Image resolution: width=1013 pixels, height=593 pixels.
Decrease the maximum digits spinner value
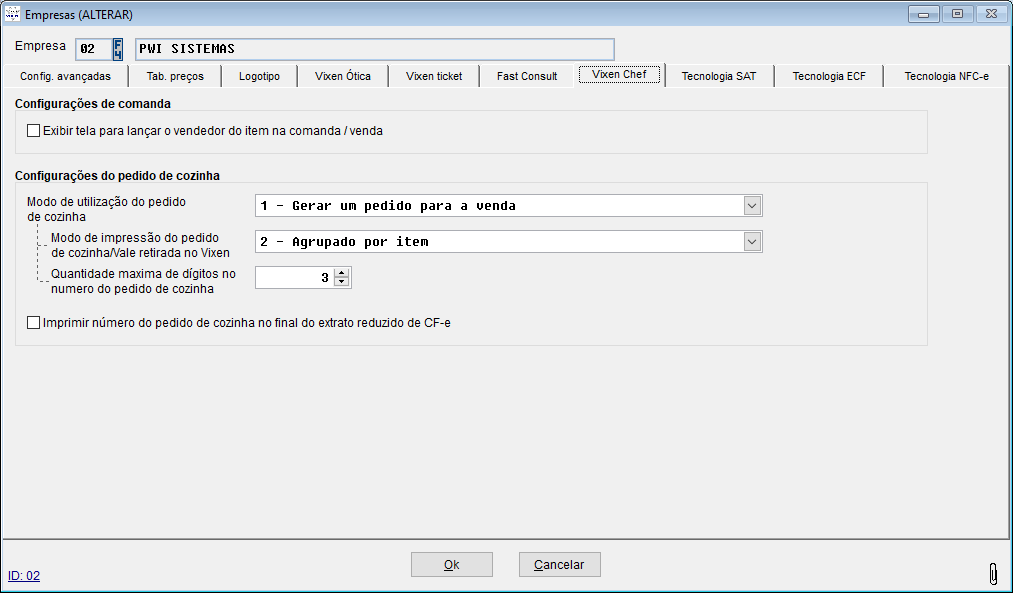[341, 282]
